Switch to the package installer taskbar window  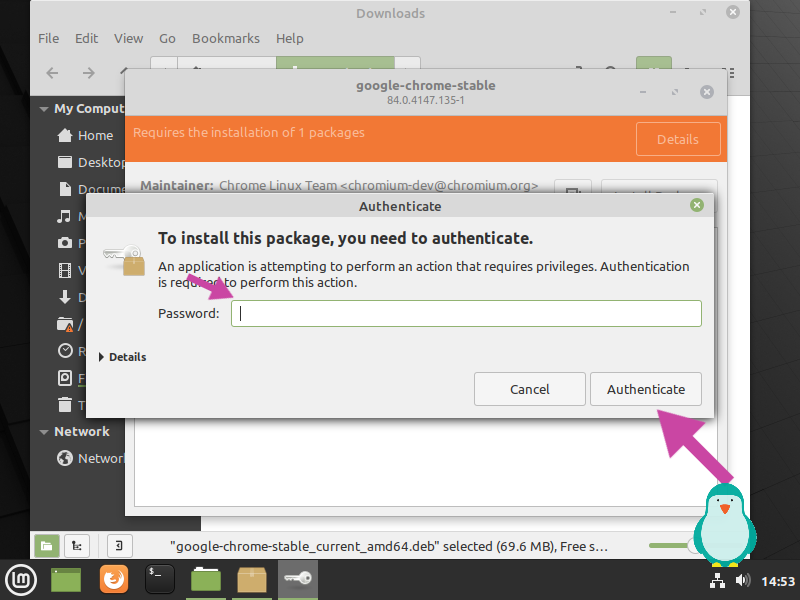pos(252,580)
